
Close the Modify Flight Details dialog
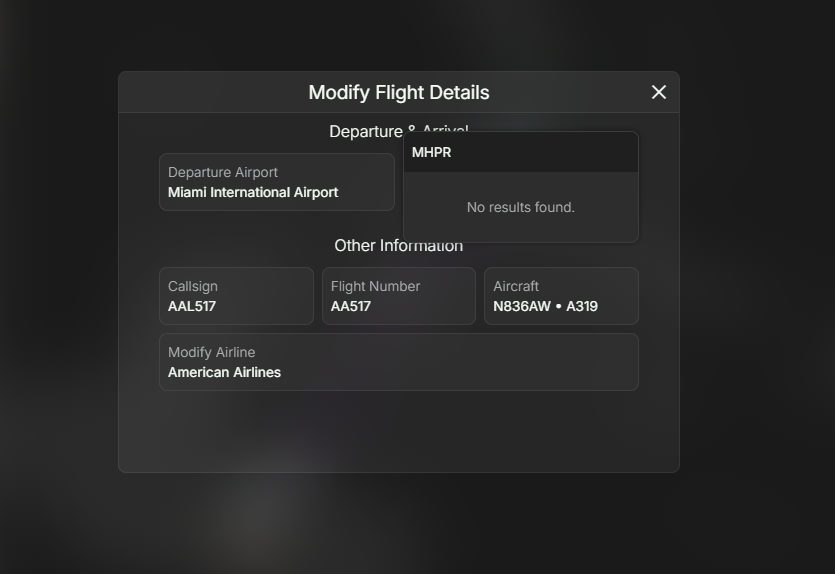(x=659, y=92)
